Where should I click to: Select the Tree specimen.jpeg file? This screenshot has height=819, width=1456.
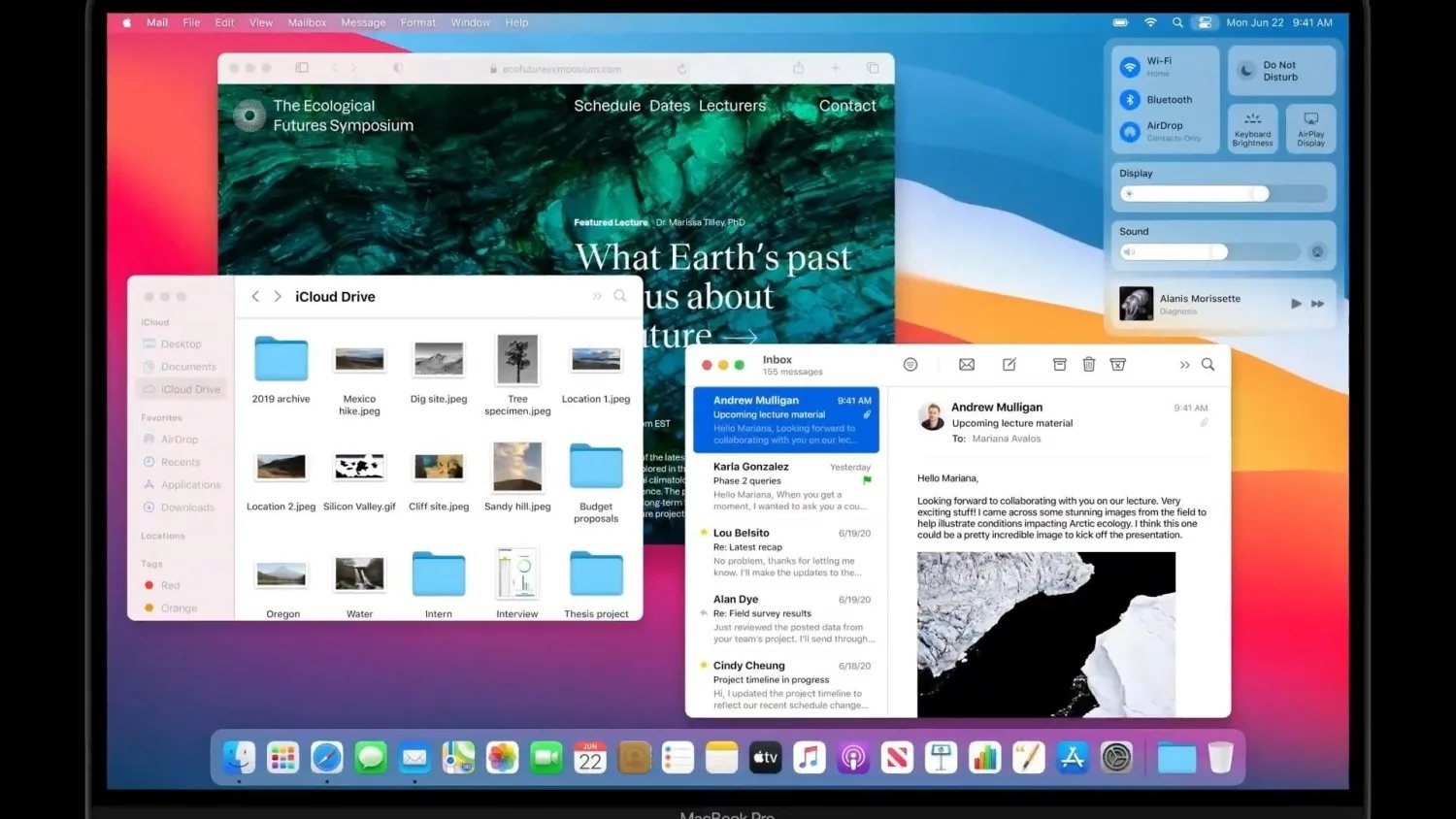click(517, 375)
